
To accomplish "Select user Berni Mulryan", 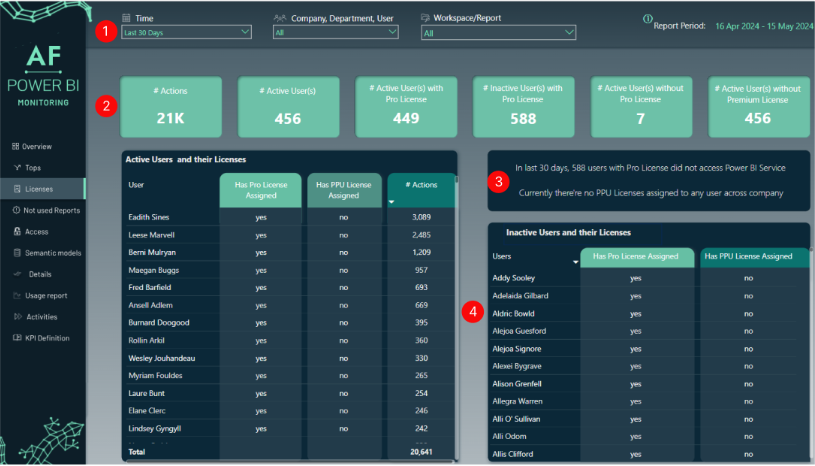I will (x=152, y=252).
